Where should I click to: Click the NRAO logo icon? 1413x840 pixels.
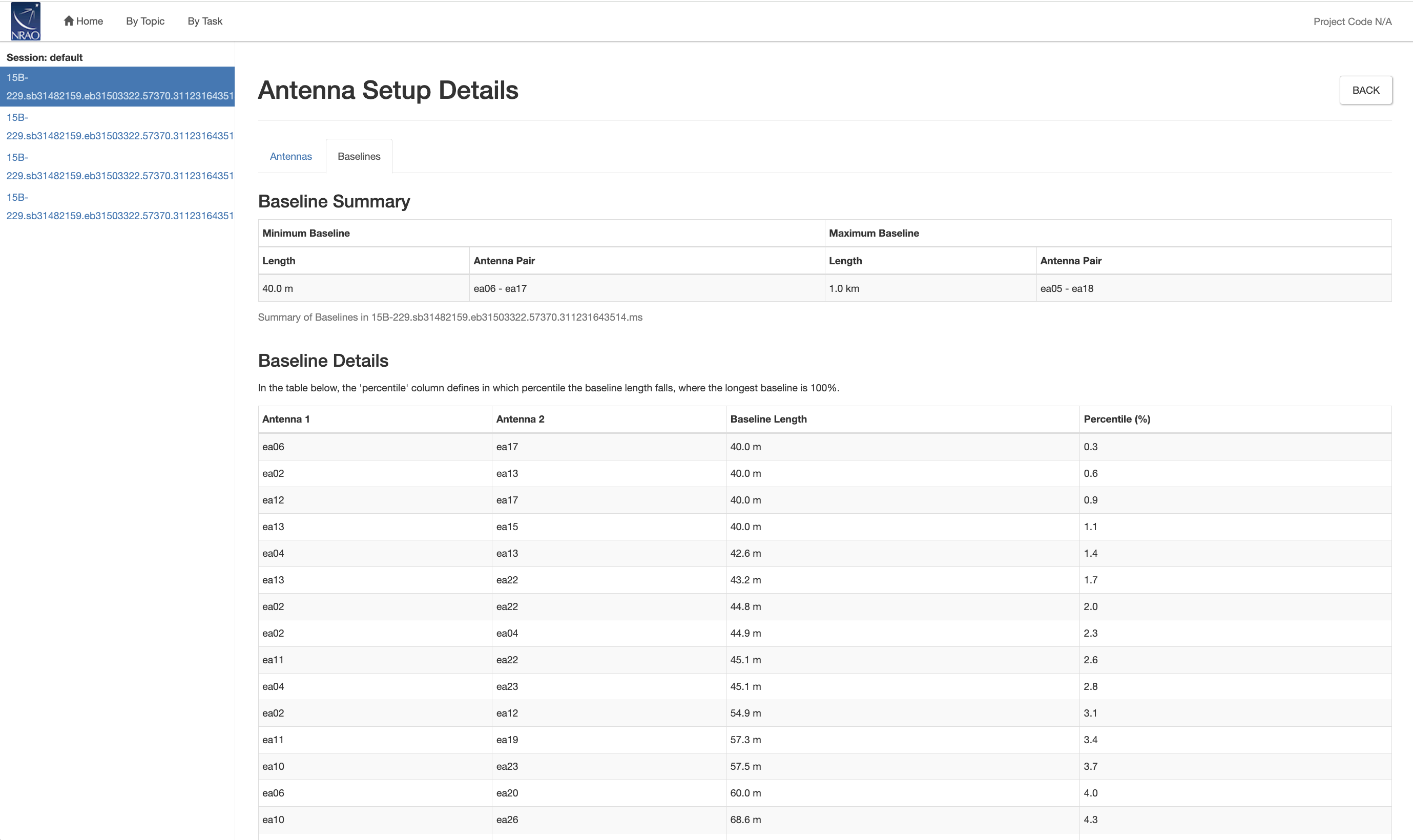26,21
